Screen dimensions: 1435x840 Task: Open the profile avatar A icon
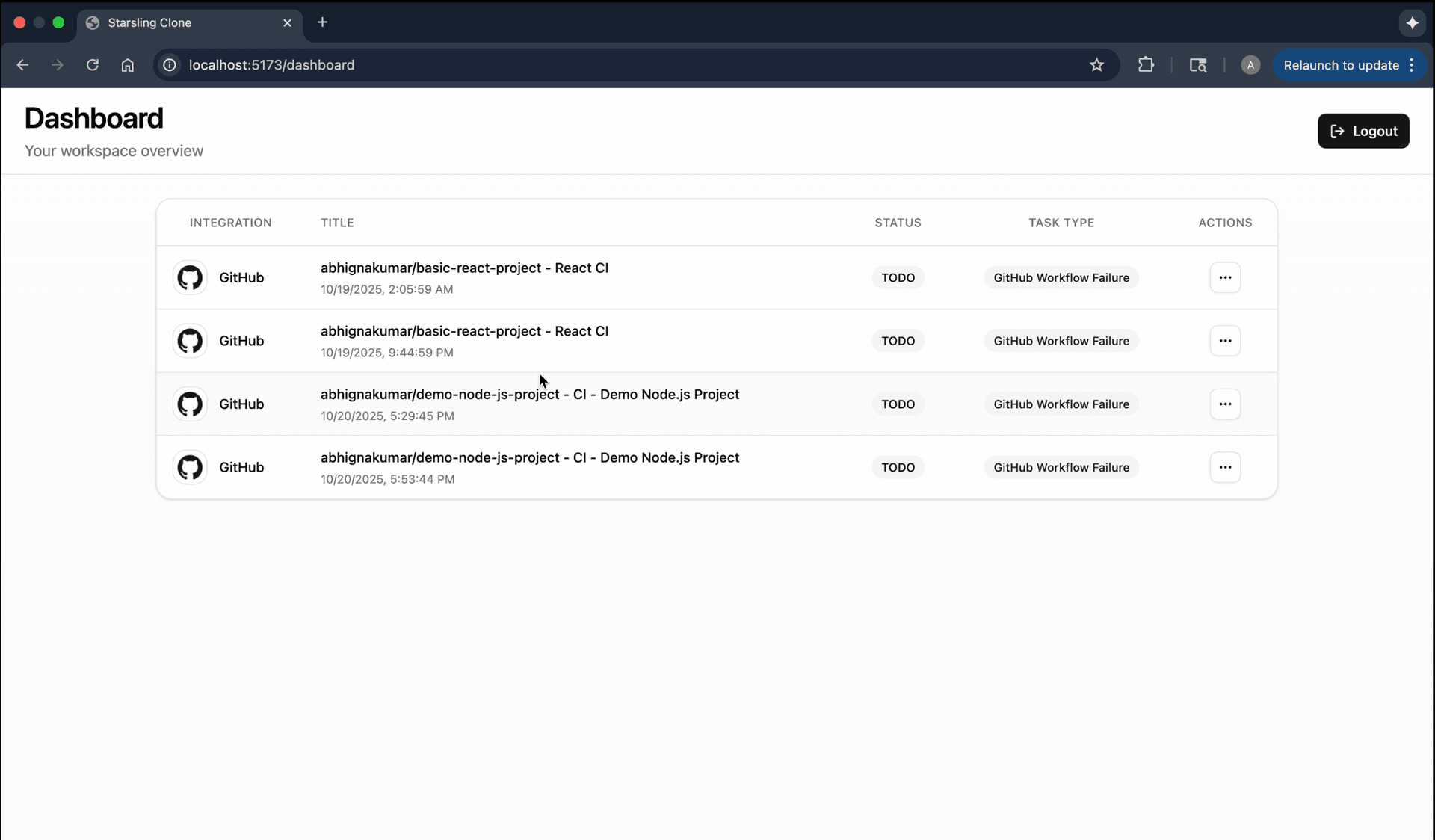coord(1250,65)
